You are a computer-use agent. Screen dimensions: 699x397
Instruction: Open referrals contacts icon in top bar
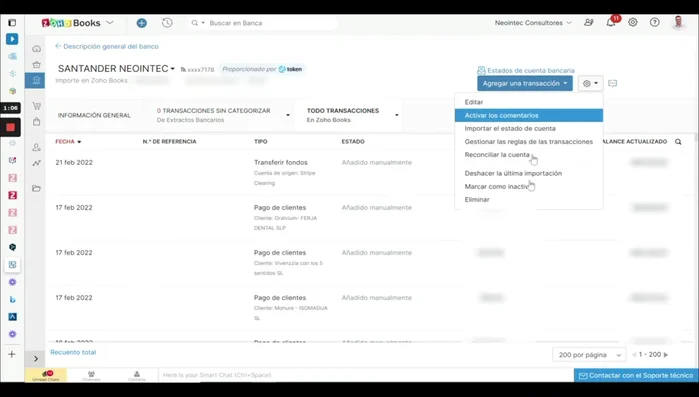click(x=589, y=22)
